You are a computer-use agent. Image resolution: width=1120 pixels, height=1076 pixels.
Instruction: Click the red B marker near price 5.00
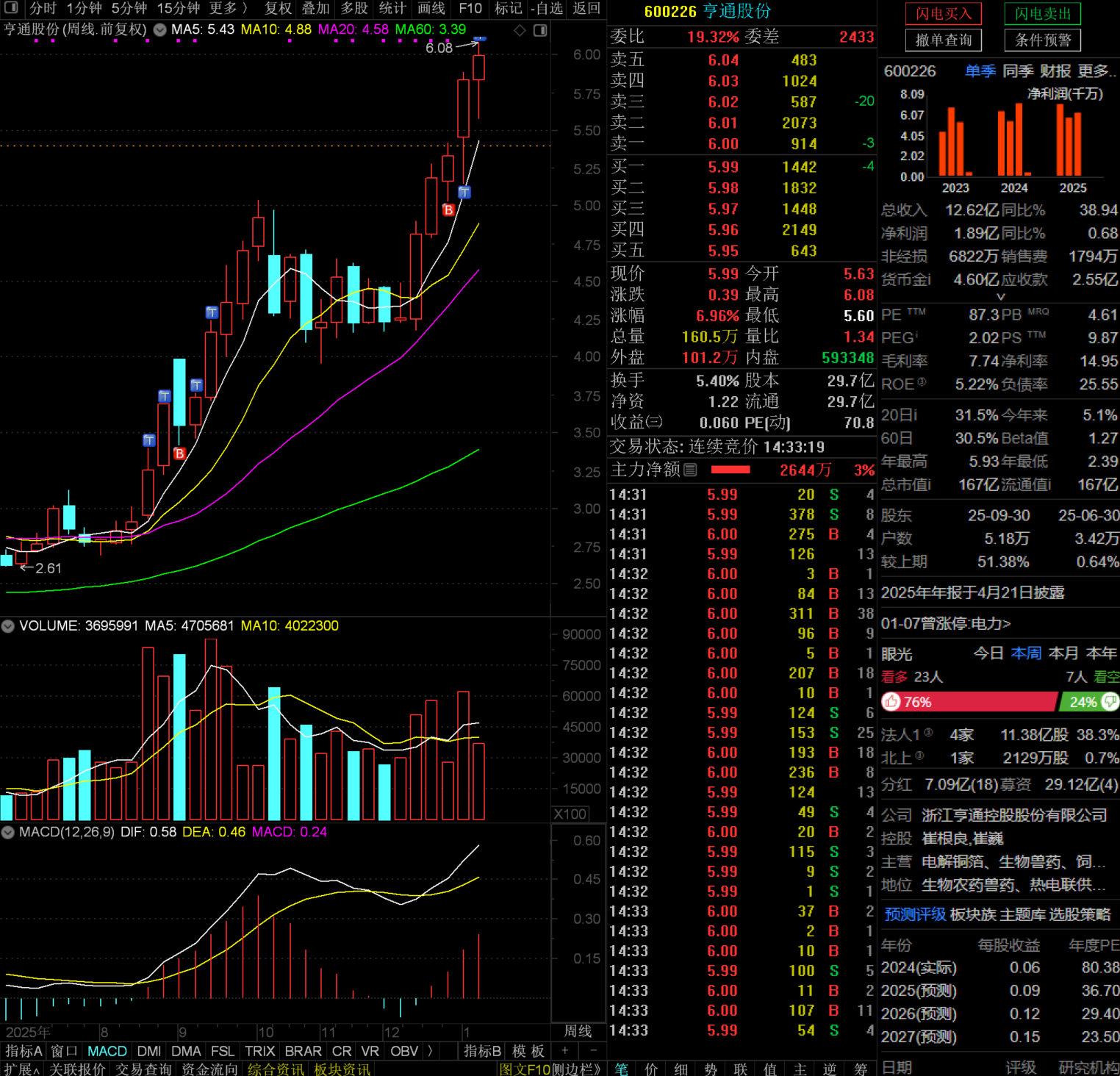click(448, 210)
